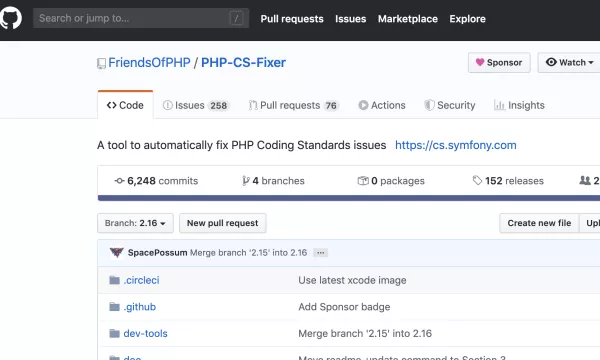This screenshot has height=360, width=600.
Task: Focus the Search or jump to field
Action: (x=141, y=18)
